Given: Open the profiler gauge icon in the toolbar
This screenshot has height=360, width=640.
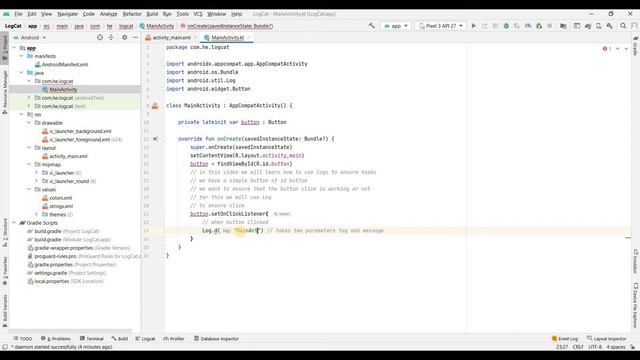Looking at the screenshot, I should point(528,26).
